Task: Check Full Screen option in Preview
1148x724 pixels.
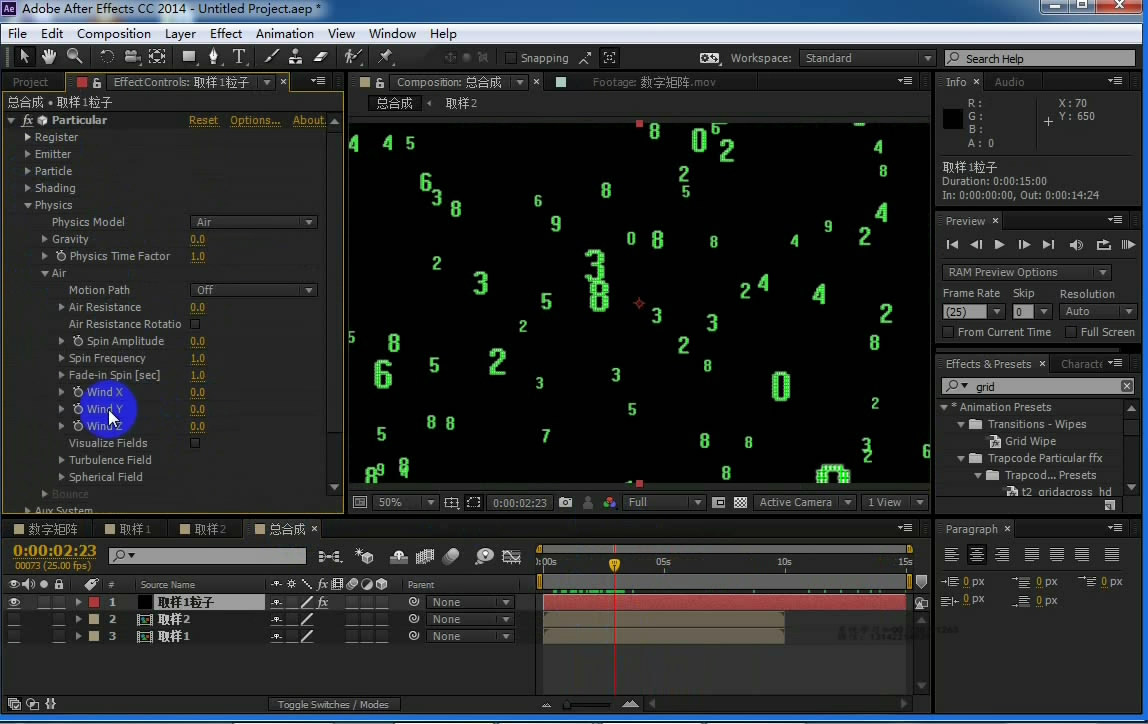Action: [1071, 332]
